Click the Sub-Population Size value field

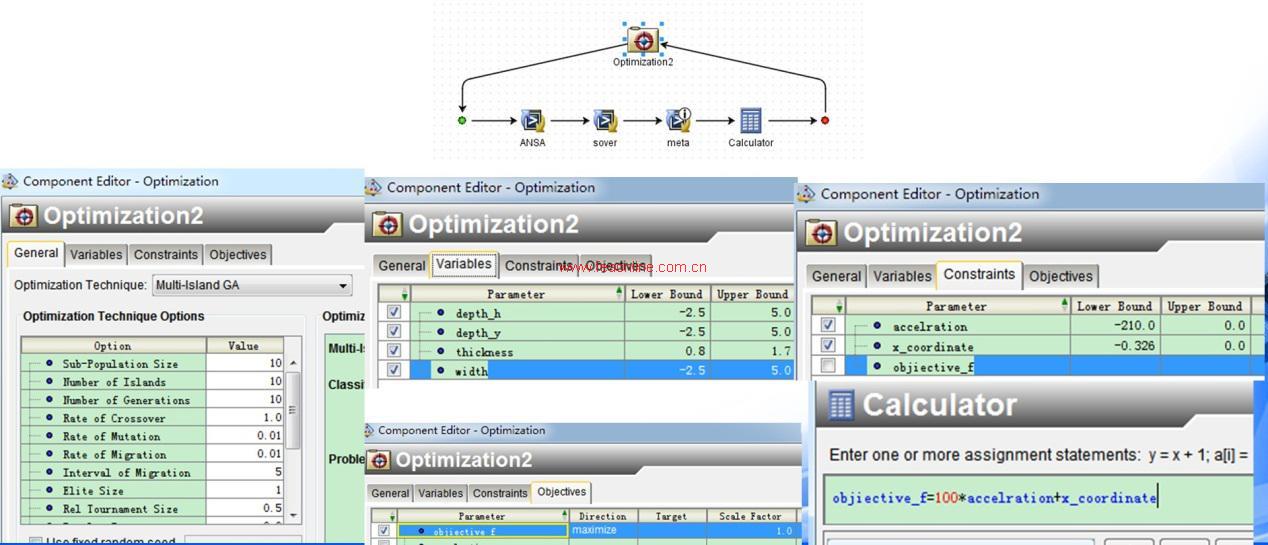(245, 364)
